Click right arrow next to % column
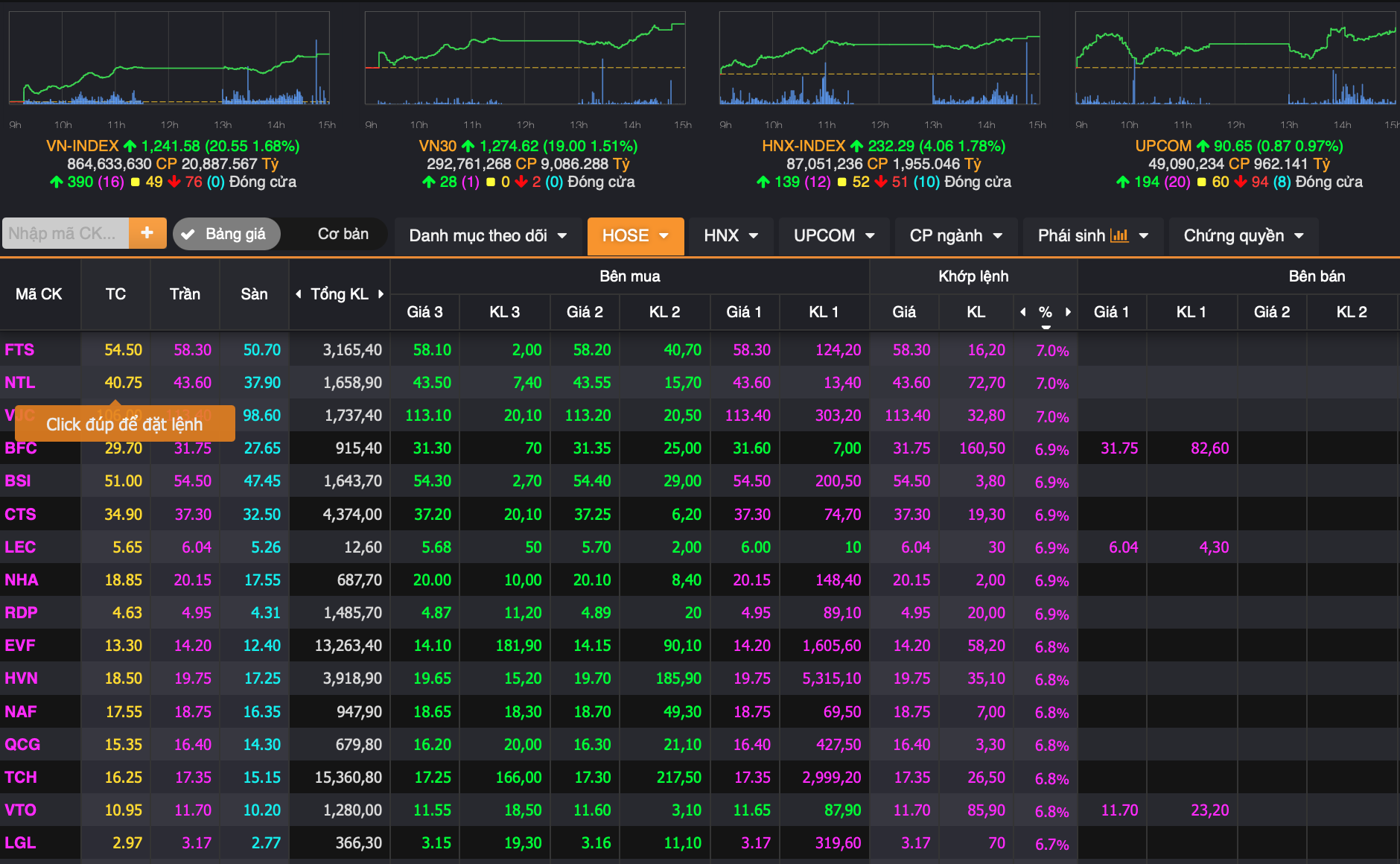 point(1068,312)
